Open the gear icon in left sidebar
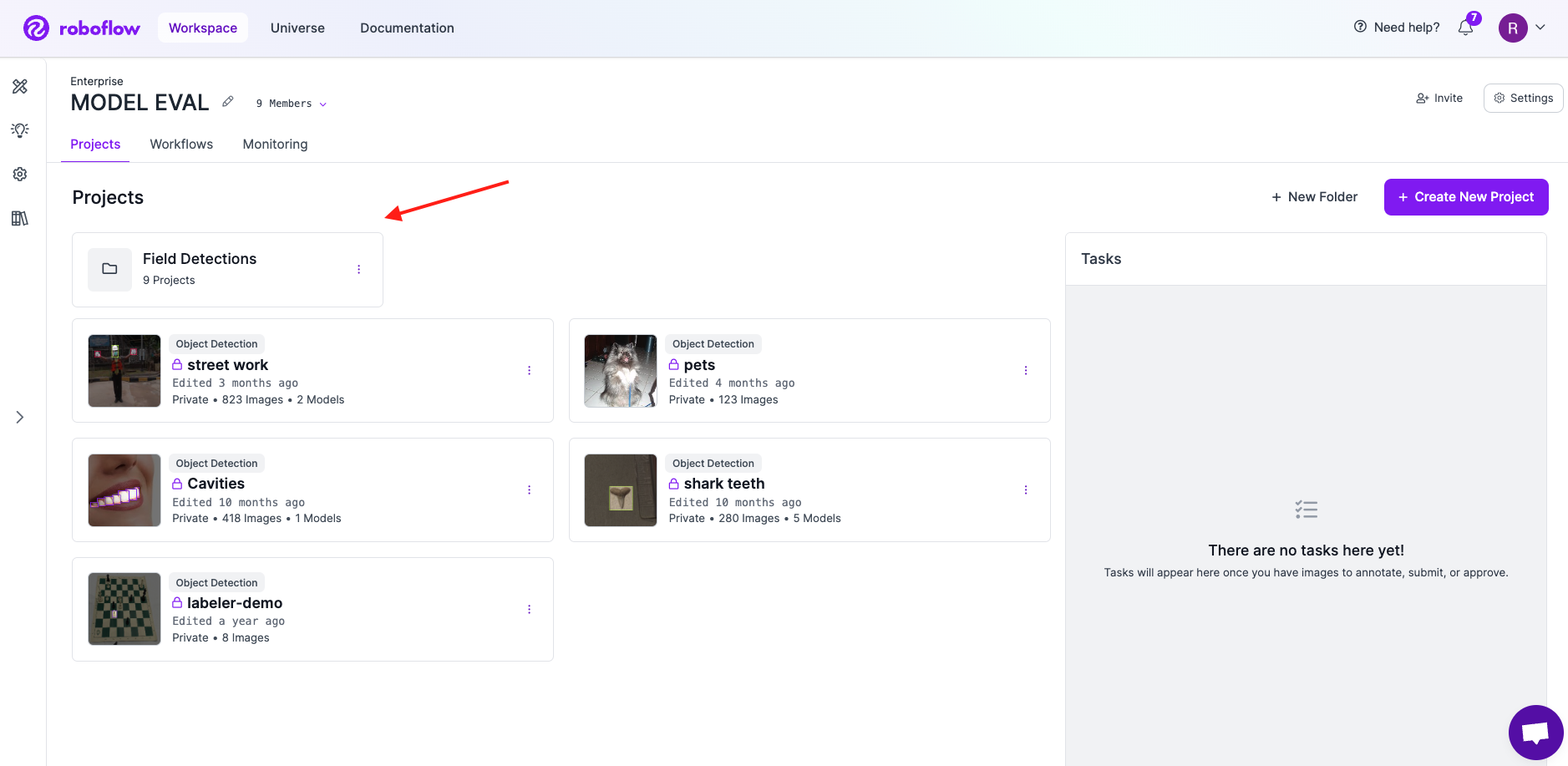The width and height of the screenshot is (1568, 766). click(x=20, y=174)
